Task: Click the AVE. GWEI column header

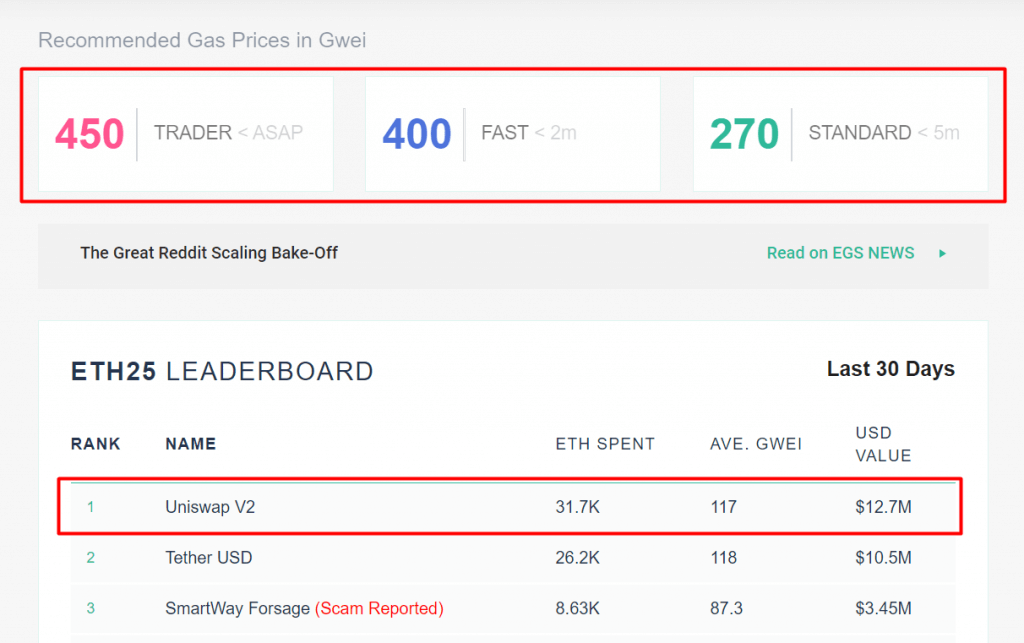Action: coord(756,444)
